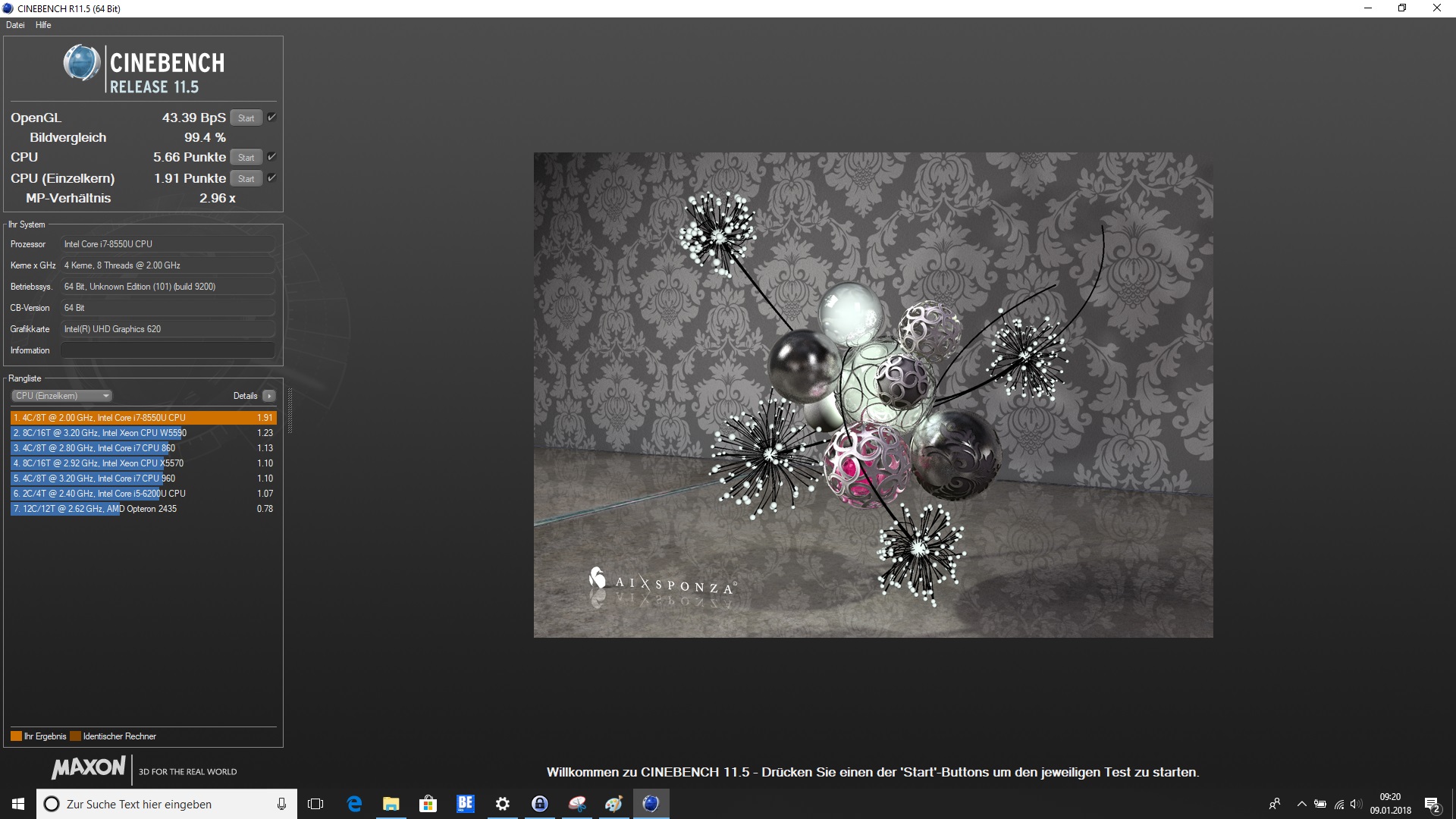Expand the Rangliste Details arrow
The image size is (1456, 819).
(269, 396)
